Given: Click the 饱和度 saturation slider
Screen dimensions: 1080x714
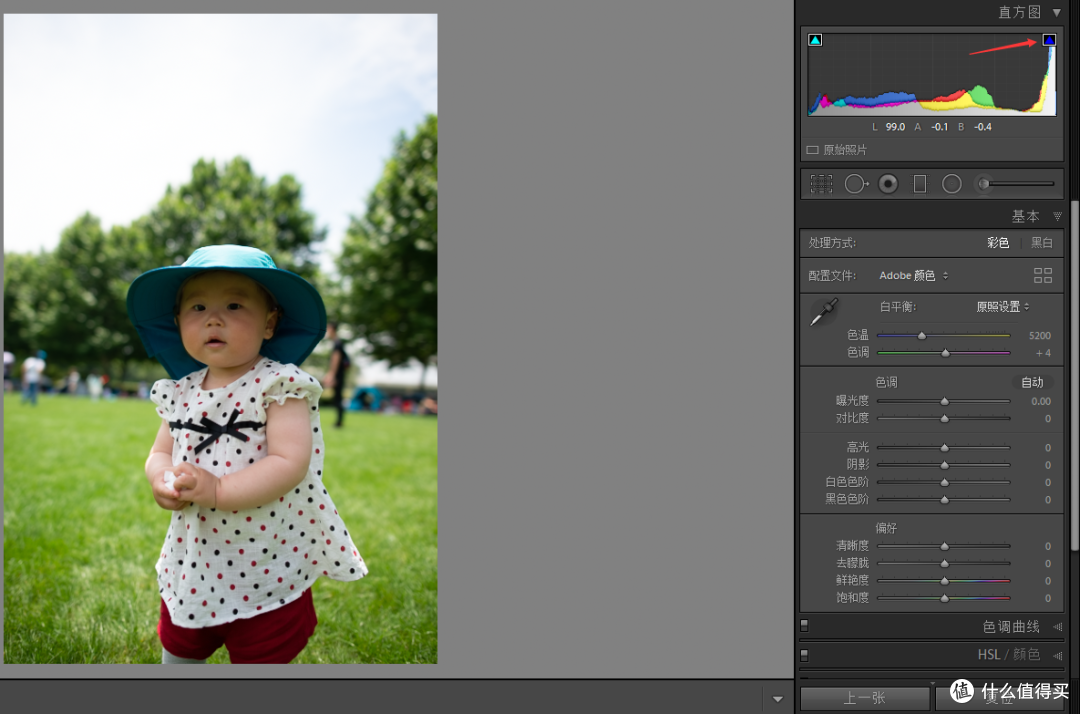Looking at the screenshot, I should 943,598.
